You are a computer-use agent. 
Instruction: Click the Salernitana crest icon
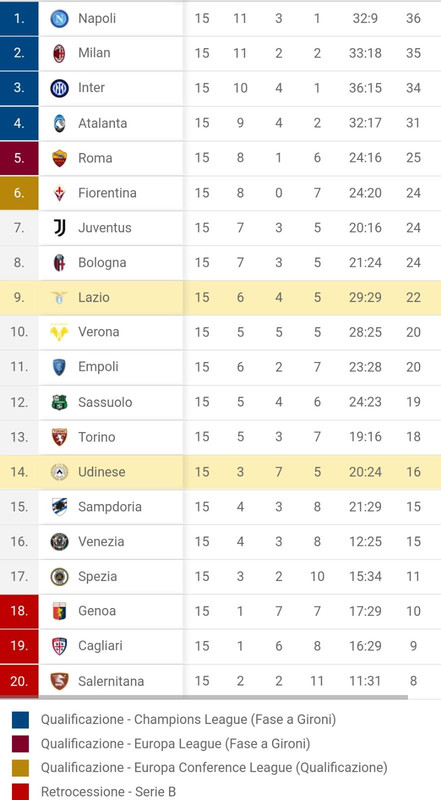[60, 681]
